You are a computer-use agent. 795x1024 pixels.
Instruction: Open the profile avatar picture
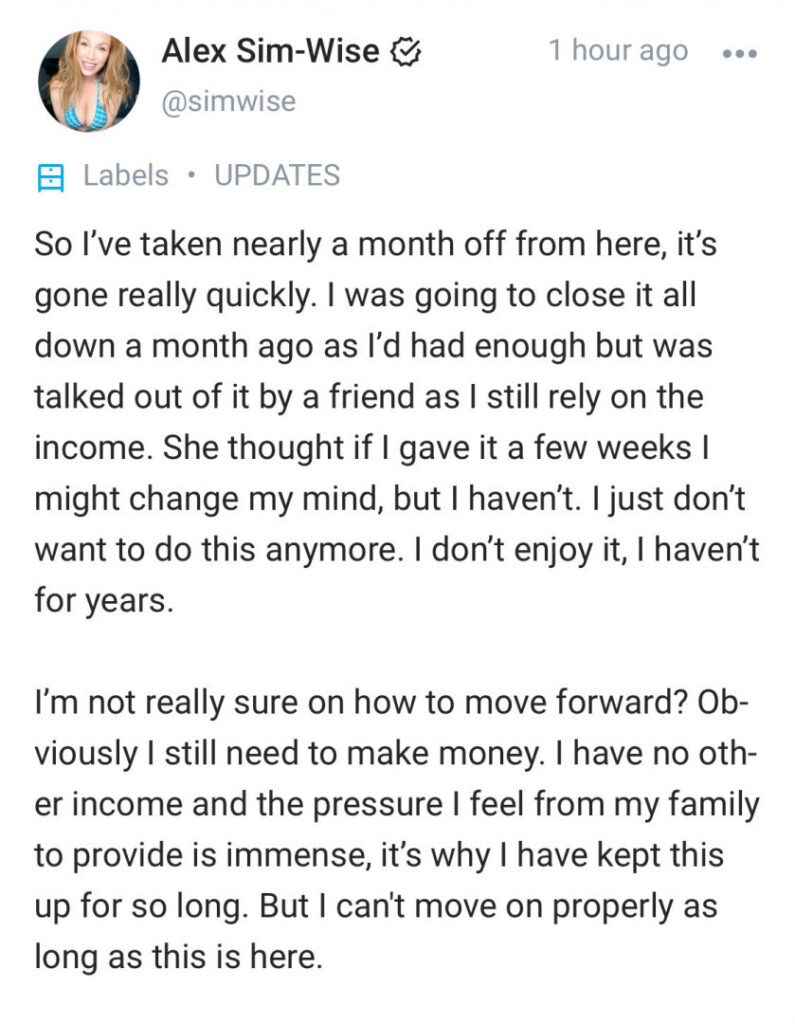pos(88,81)
